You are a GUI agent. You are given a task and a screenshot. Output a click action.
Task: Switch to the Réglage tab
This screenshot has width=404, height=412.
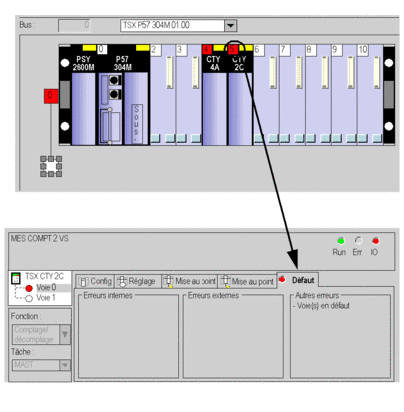point(138,281)
